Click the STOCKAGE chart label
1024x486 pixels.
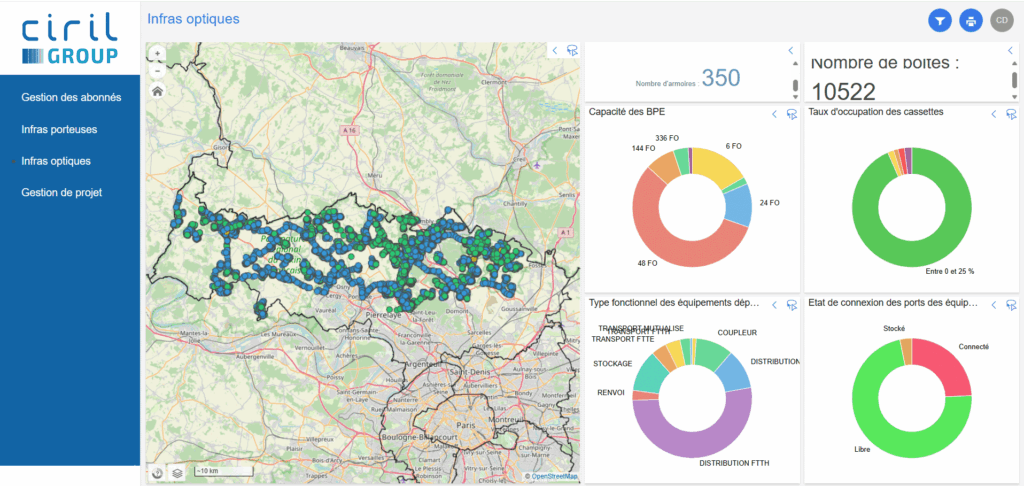point(613,364)
